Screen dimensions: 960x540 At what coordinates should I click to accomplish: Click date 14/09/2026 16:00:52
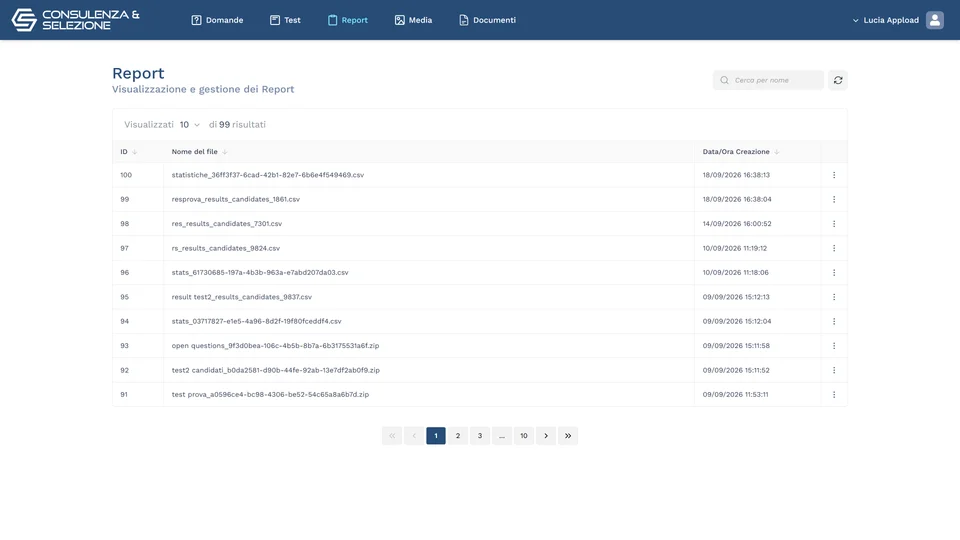(737, 224)
